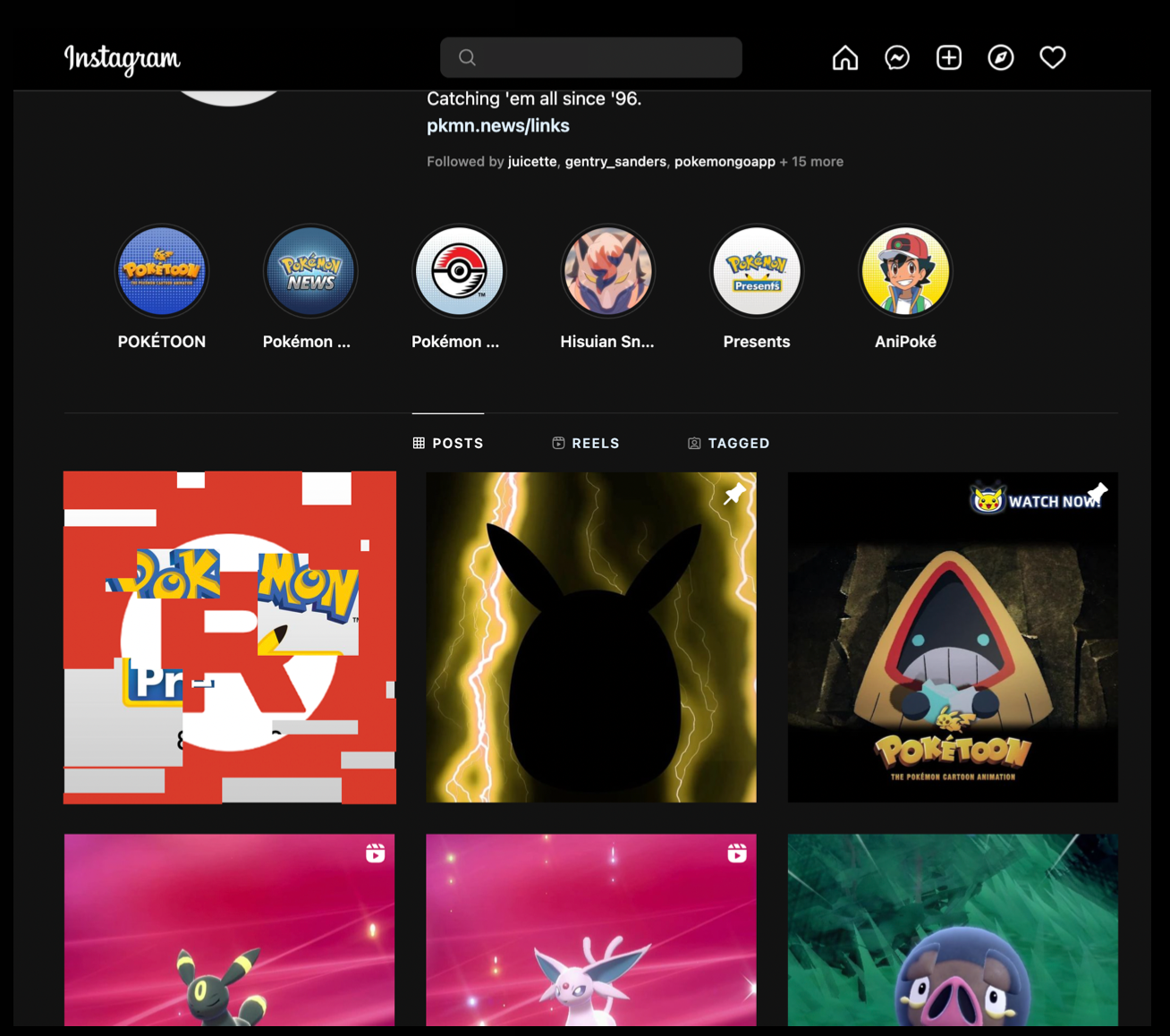Screen dimensions: 1170x1036
Task: Click the AniPoké highlight label
Action: tap(905, 342)
